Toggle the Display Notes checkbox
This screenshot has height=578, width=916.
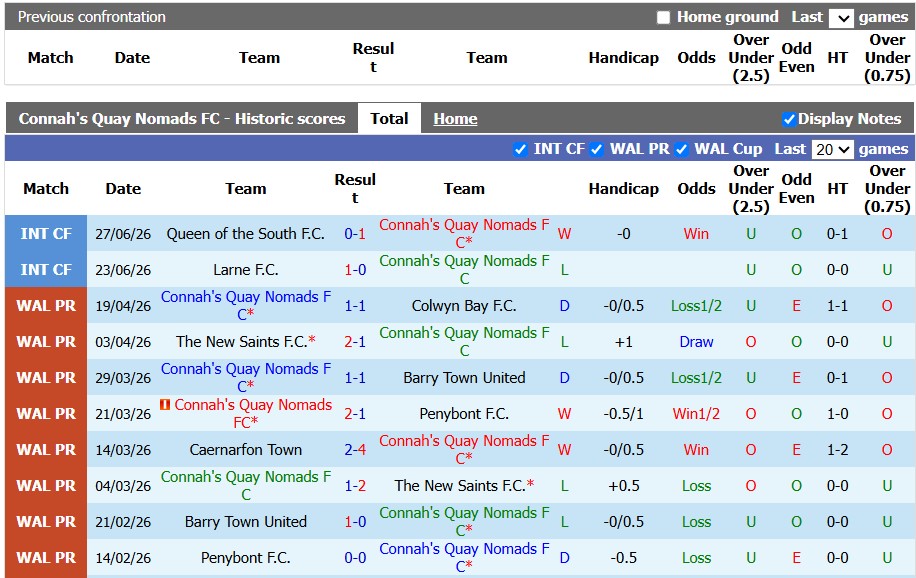(789, 119)
